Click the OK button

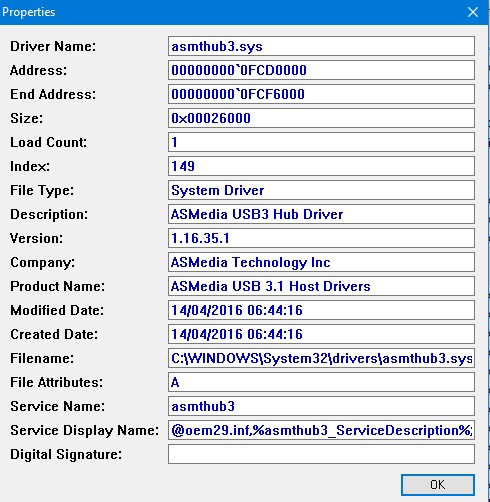coord(438,484)
